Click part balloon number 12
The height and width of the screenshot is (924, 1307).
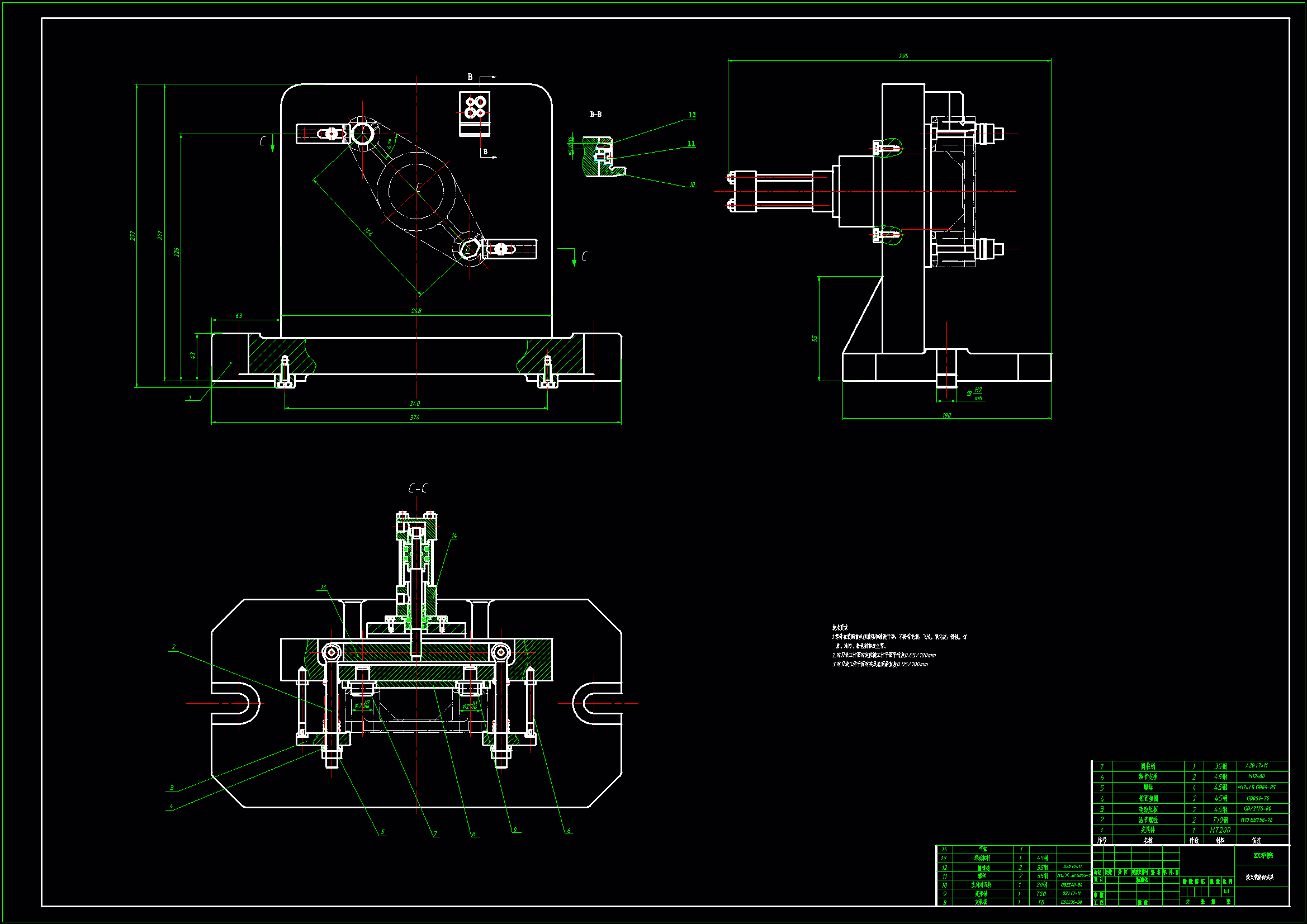click(692, 115)
